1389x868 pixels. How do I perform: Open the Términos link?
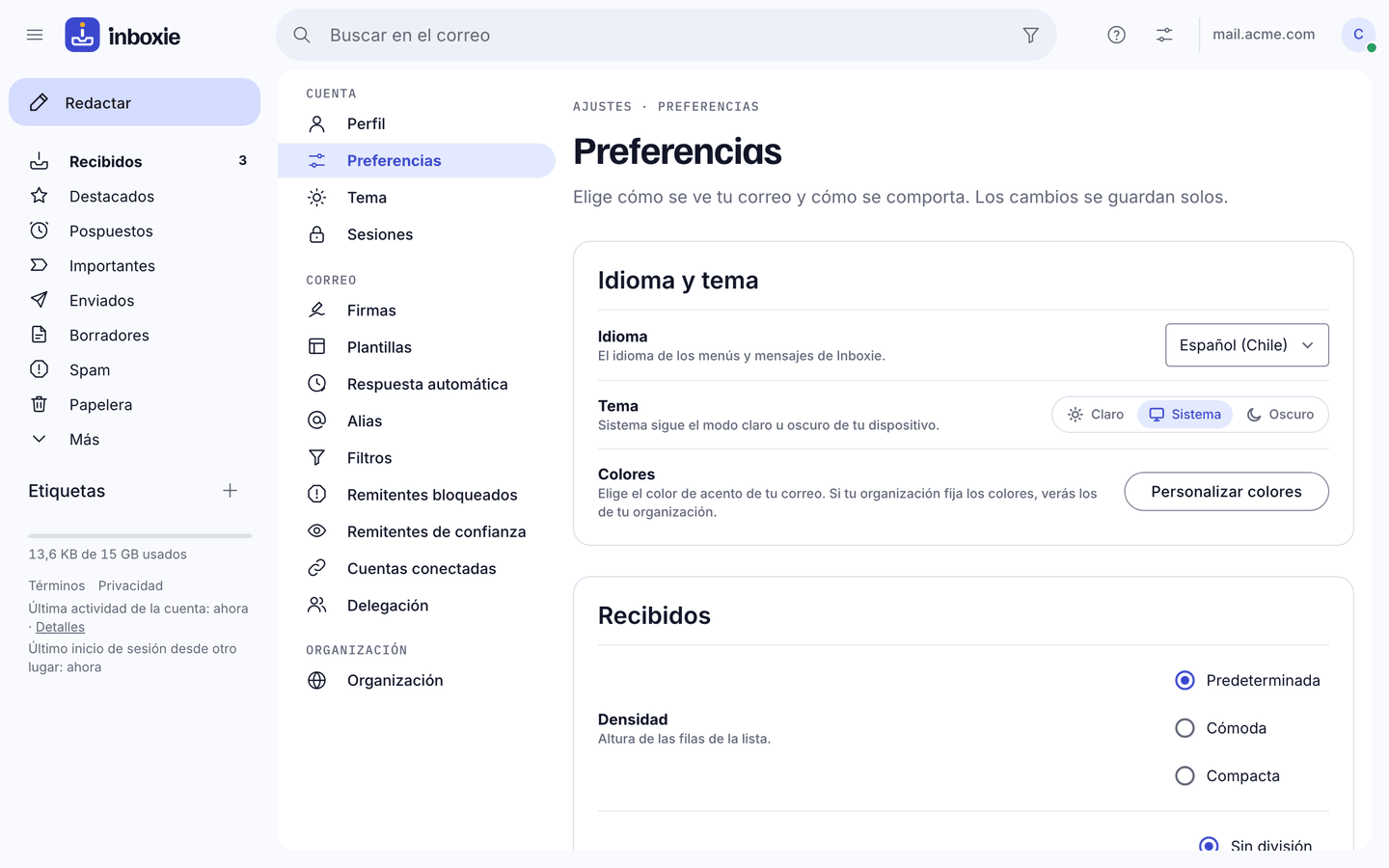click(57, 585)
